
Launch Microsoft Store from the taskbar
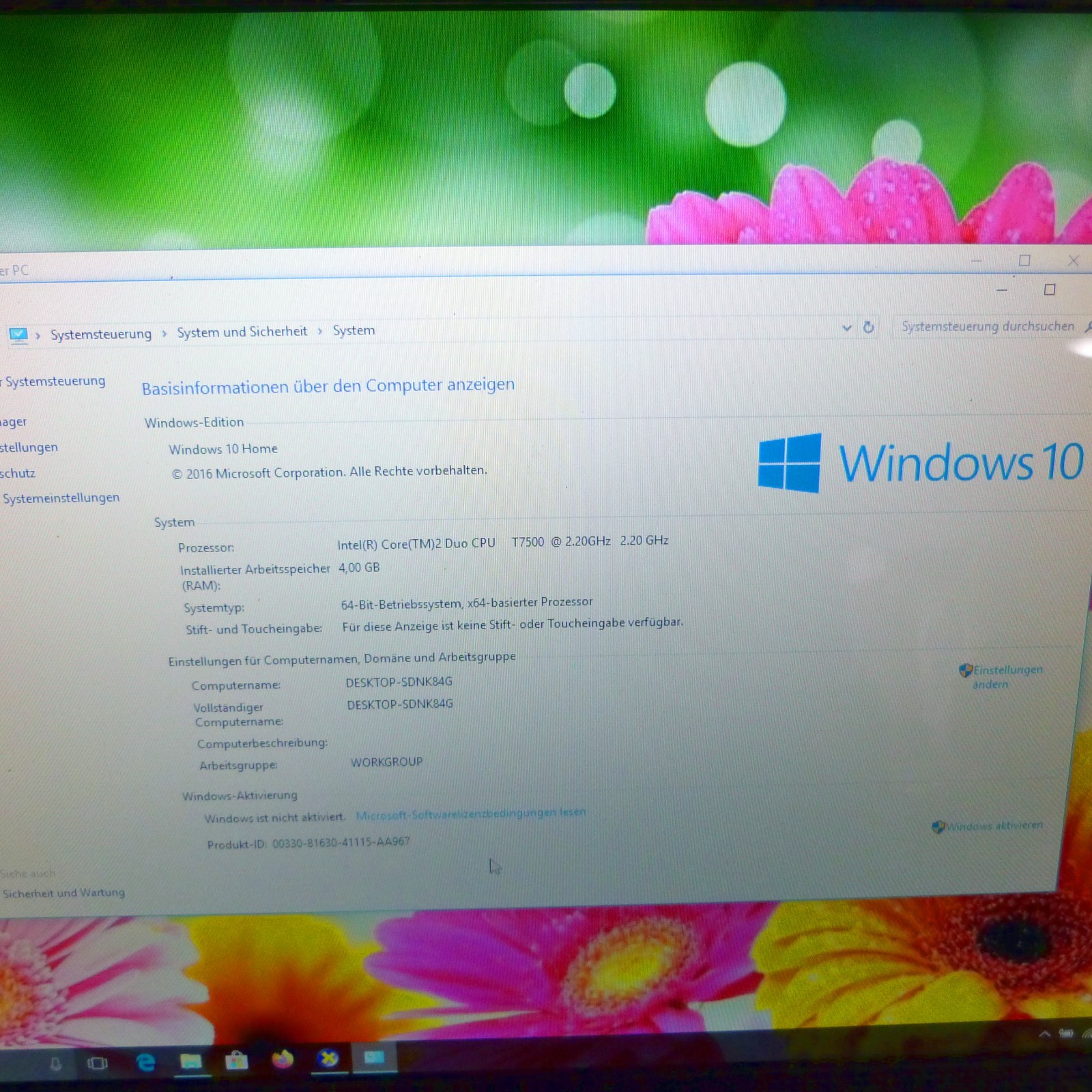click(236, 1061)
